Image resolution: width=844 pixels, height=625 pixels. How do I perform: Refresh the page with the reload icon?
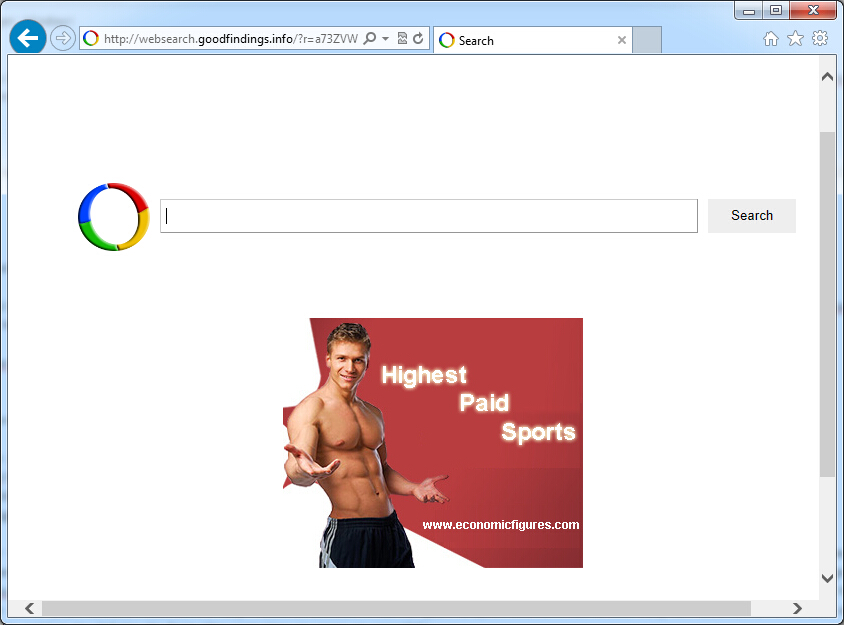click(x=418, y=39)
